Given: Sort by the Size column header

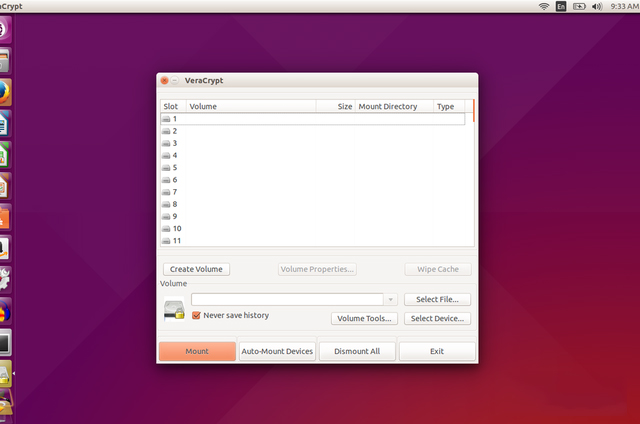Looking at the screenshot, I should (x=336, y=107).
